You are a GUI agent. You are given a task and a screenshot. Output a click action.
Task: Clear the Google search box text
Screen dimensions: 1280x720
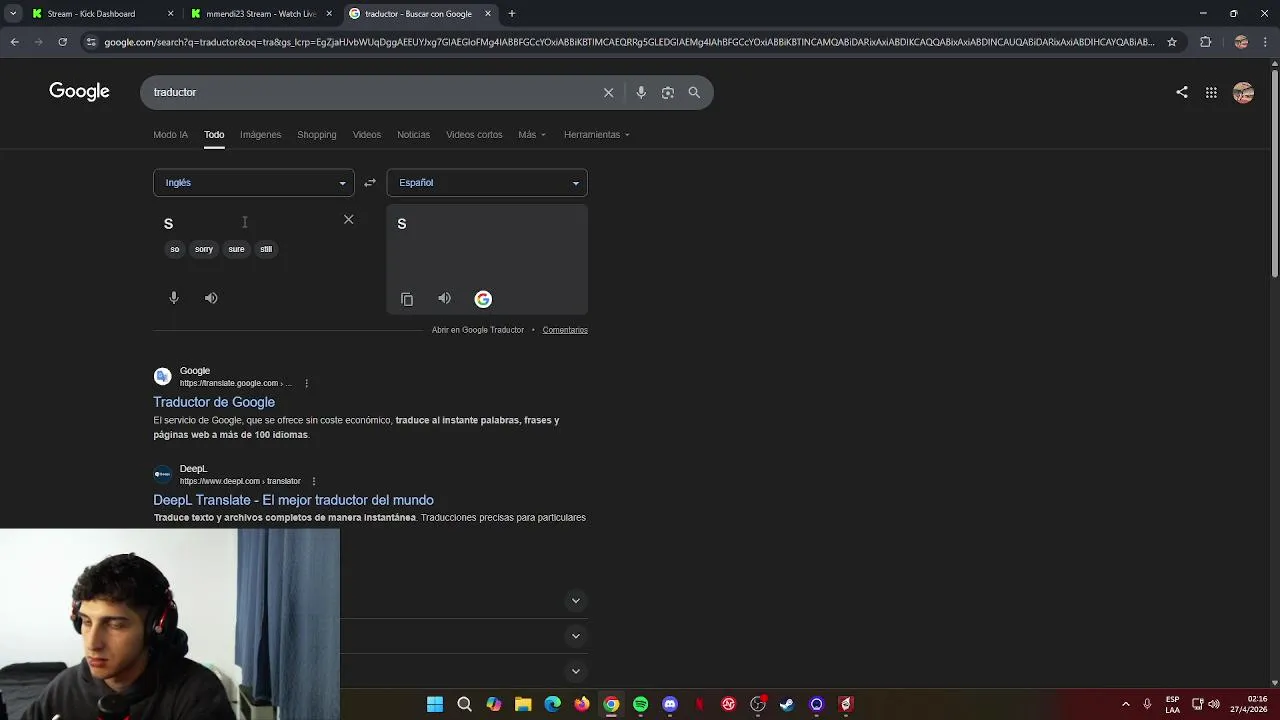[608, 92]
